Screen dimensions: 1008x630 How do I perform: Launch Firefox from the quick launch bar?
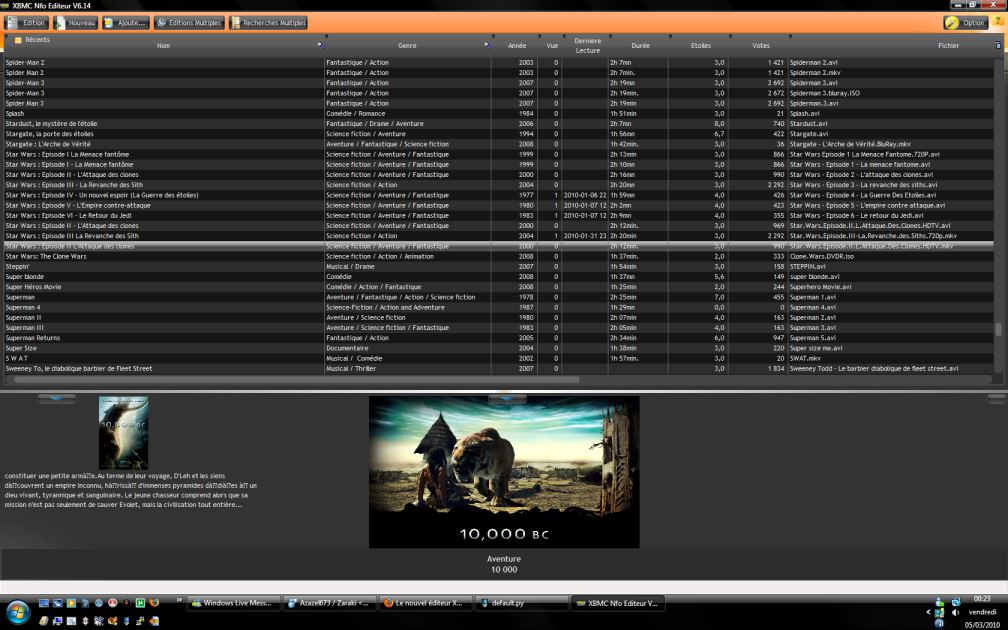(x=154, y=603)
